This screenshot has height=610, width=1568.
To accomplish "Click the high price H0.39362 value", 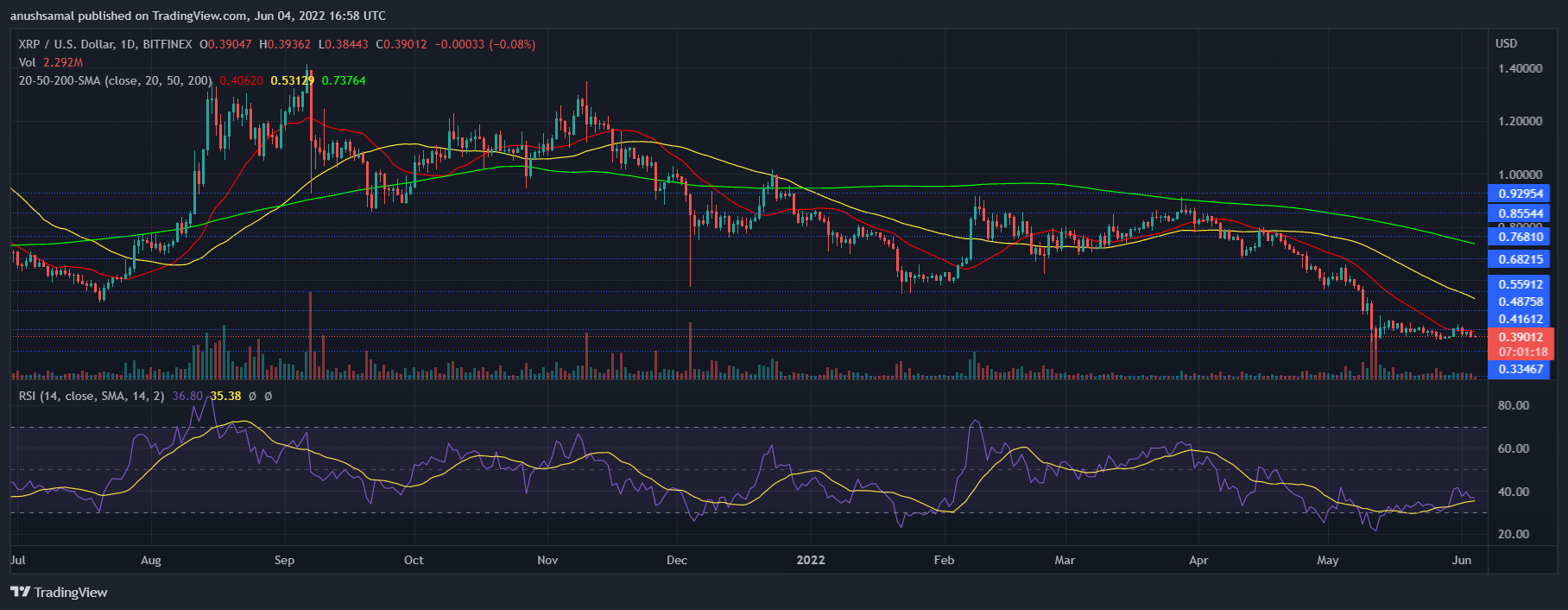I will coord(285,44).
